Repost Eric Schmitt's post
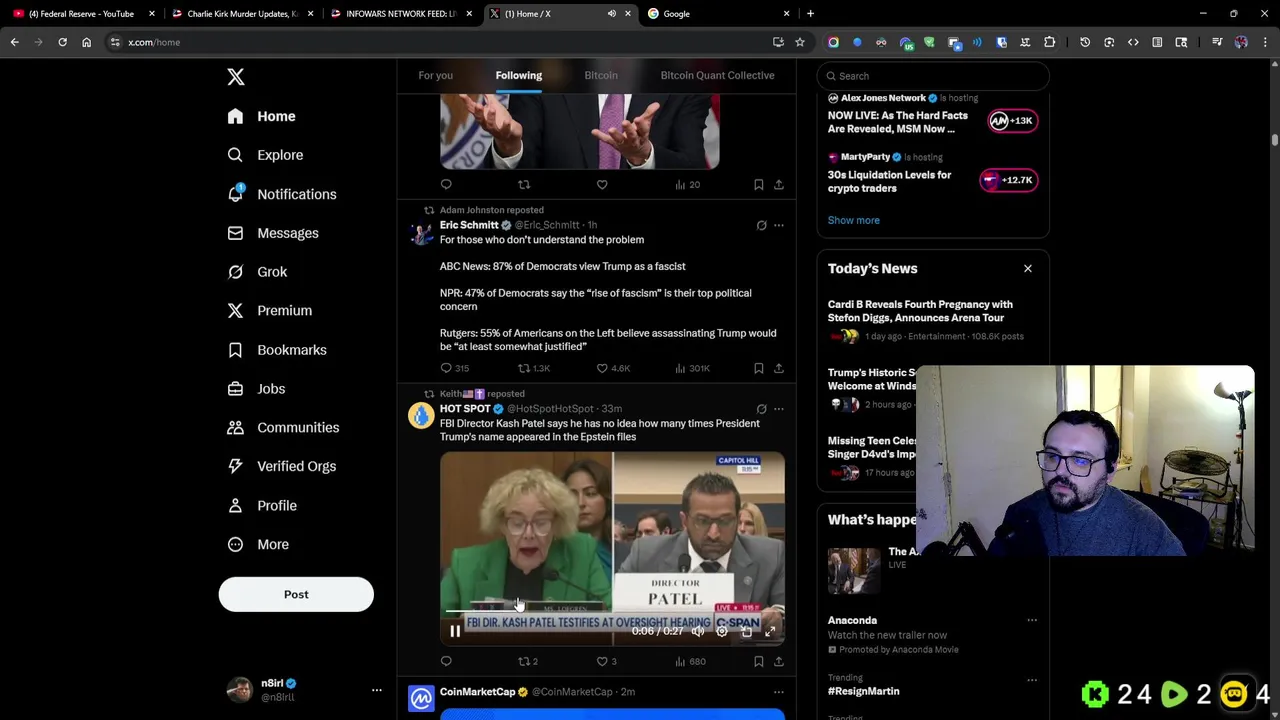Image resolution: width=1280 pixels, height=720 pixels. click(524, 368)
